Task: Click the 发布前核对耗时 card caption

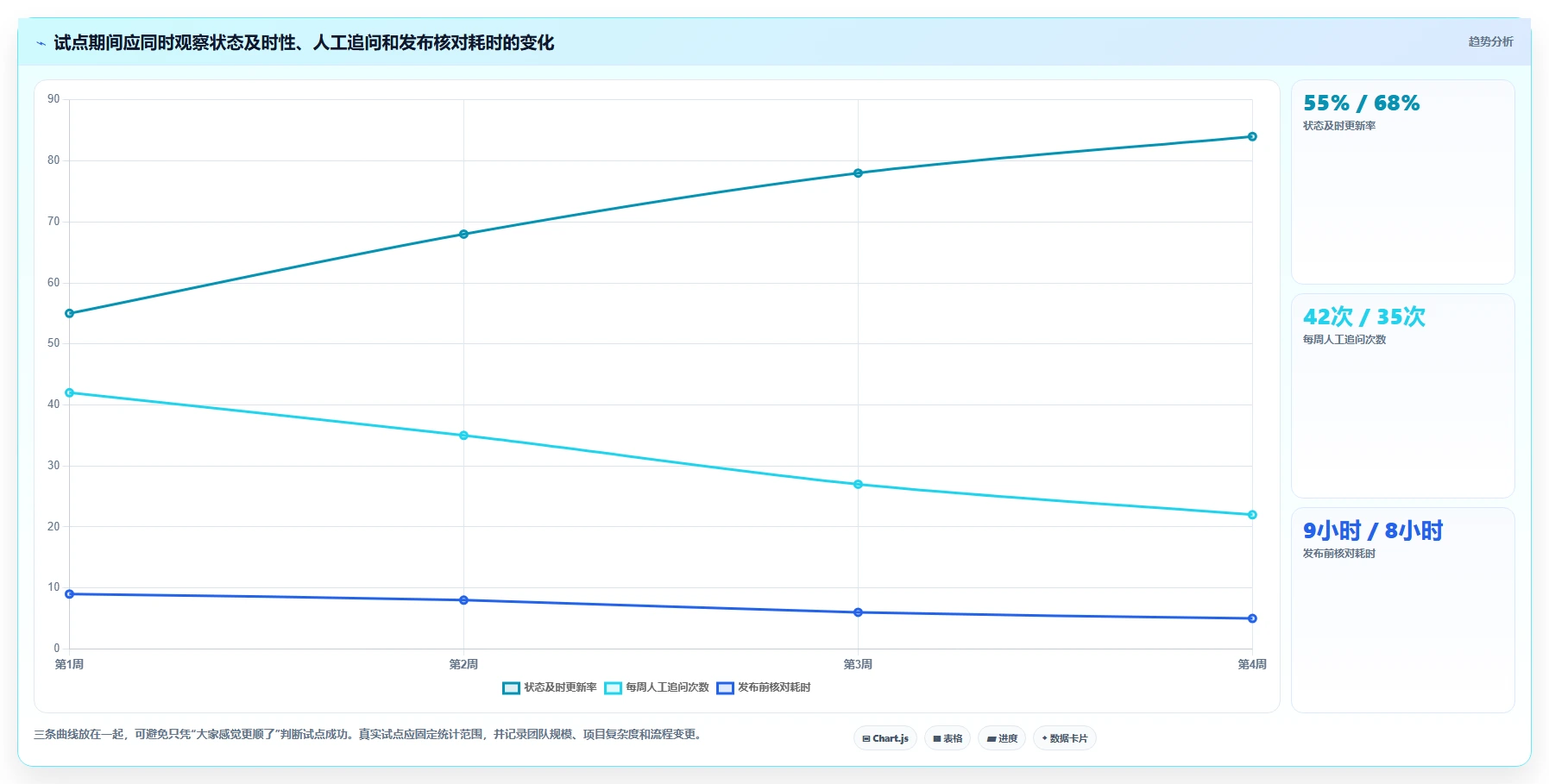Action: [x=1339, y=554]
